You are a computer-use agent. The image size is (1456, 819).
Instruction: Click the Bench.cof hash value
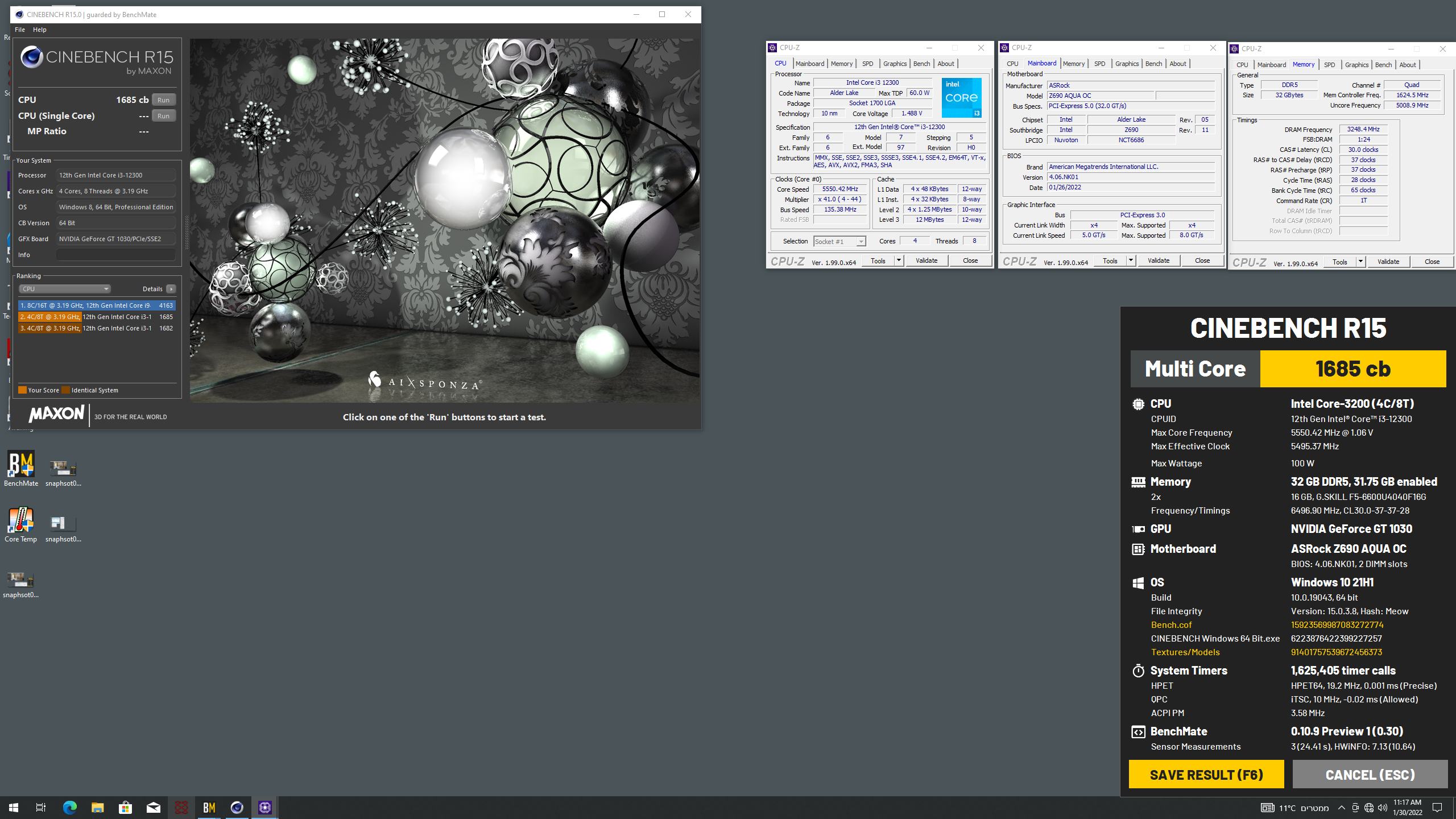[1337, 624]
